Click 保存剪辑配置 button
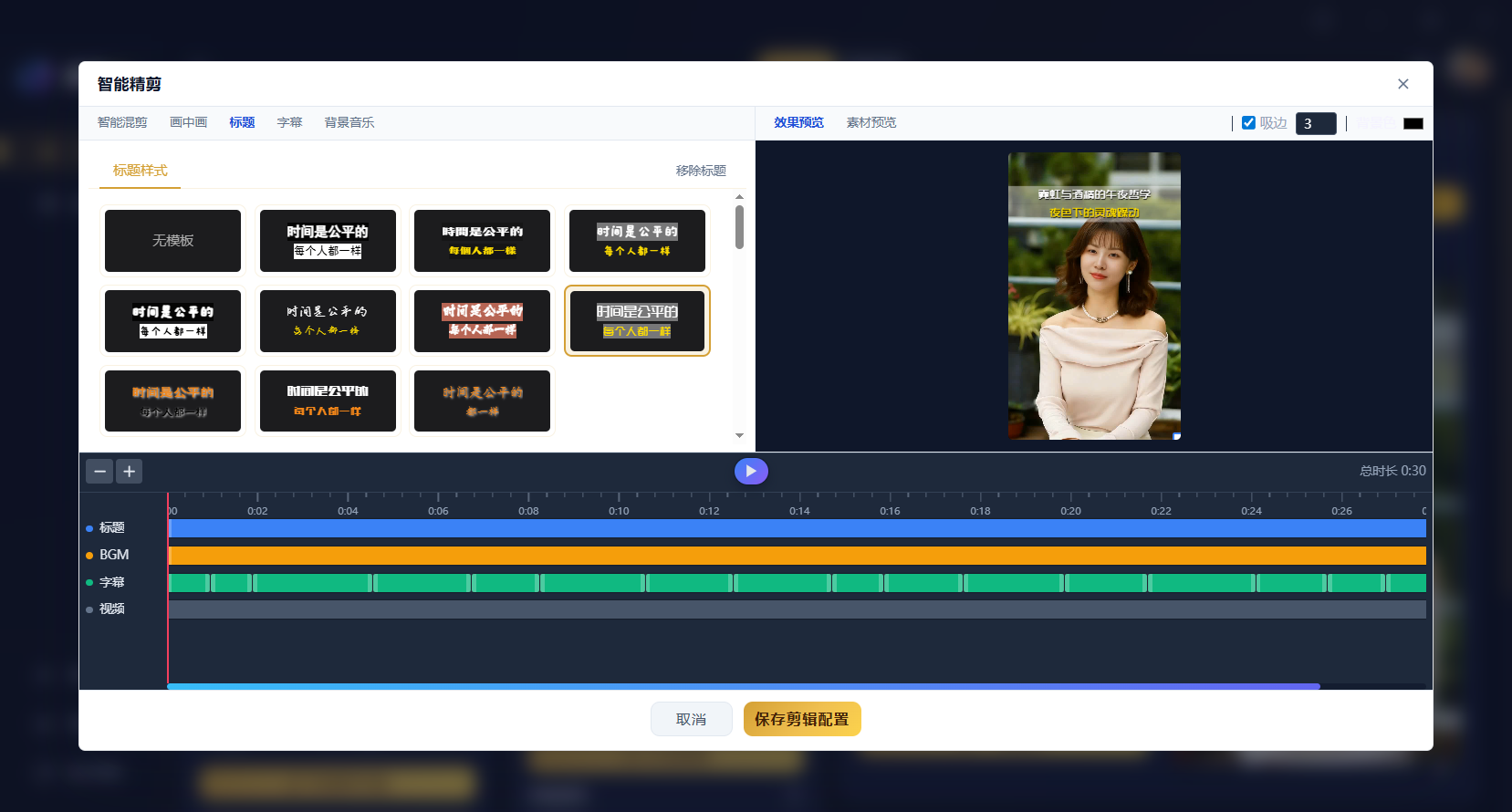1512x812 pixels. click(801, 719)
